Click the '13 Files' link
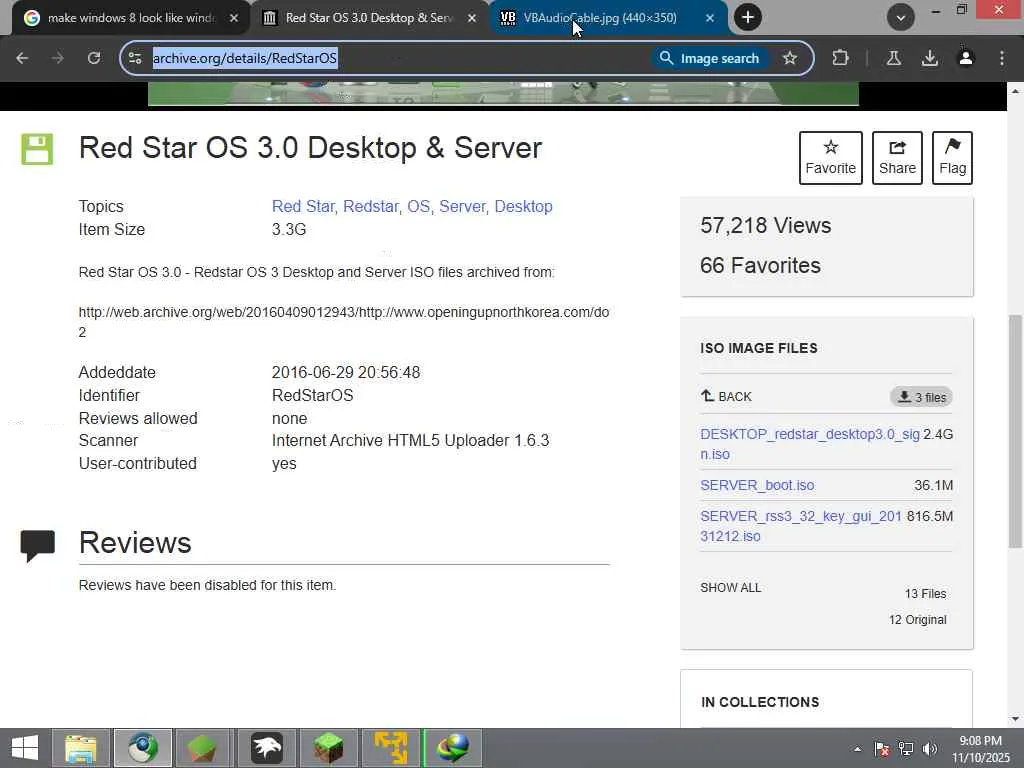Image resolution: width=1024 pixels, height=768 pixels. (925, 594)
